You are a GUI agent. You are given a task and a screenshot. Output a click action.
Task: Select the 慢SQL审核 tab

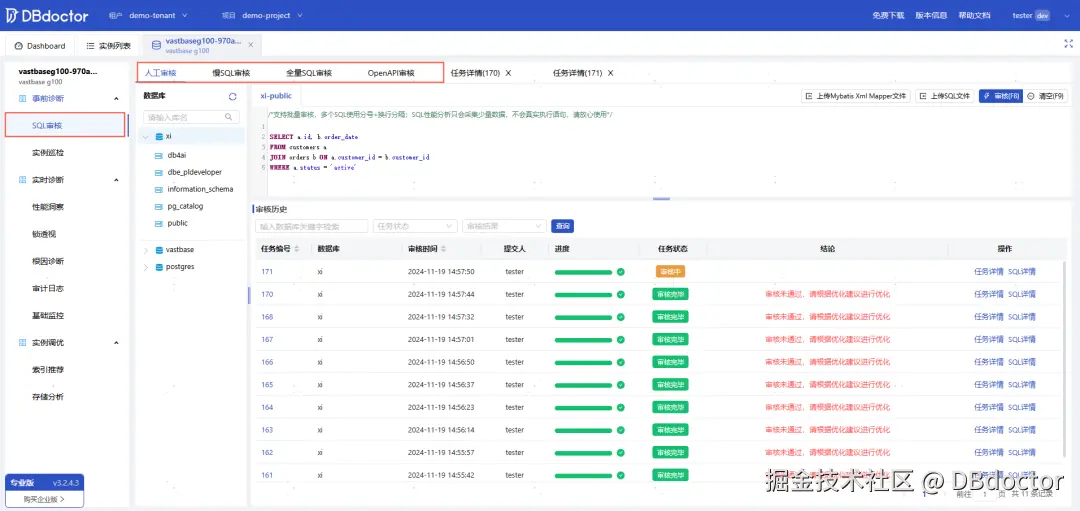pyautogui.click(x=231, y=72)
